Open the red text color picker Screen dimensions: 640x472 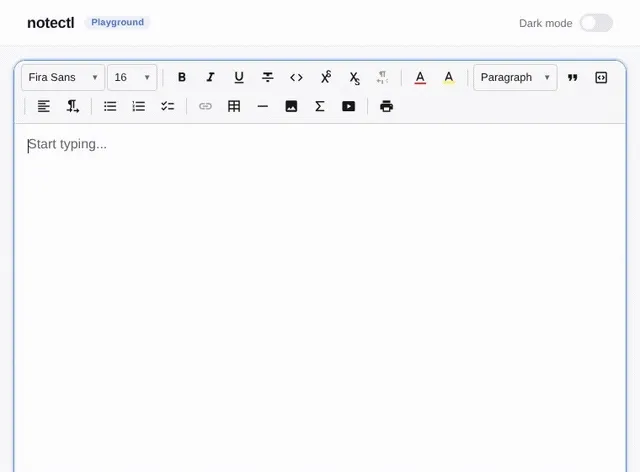tap(420, 78)
